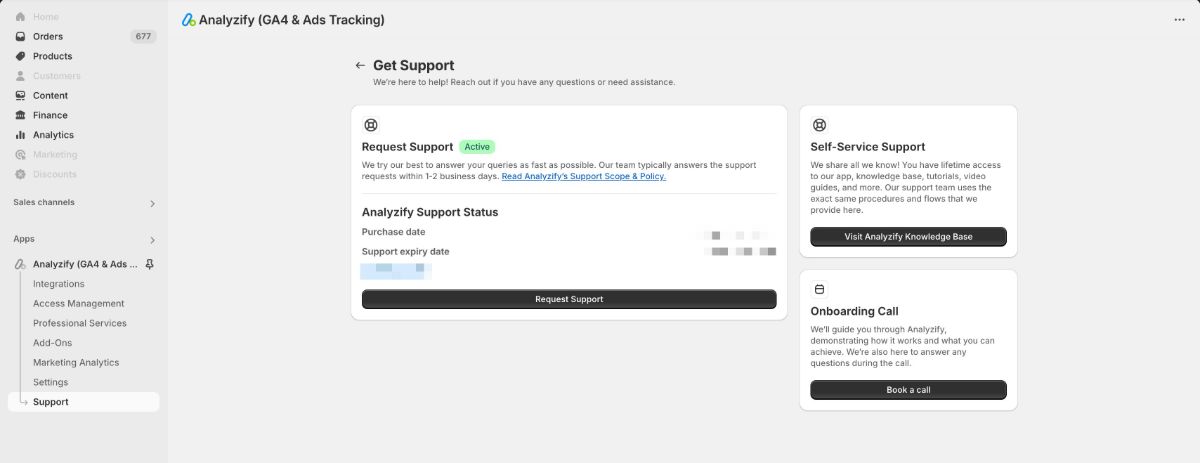Click Visit Analyzify Knowledge Base button
The width and height of the screenshot is (1200, 463).
point(908,237)
